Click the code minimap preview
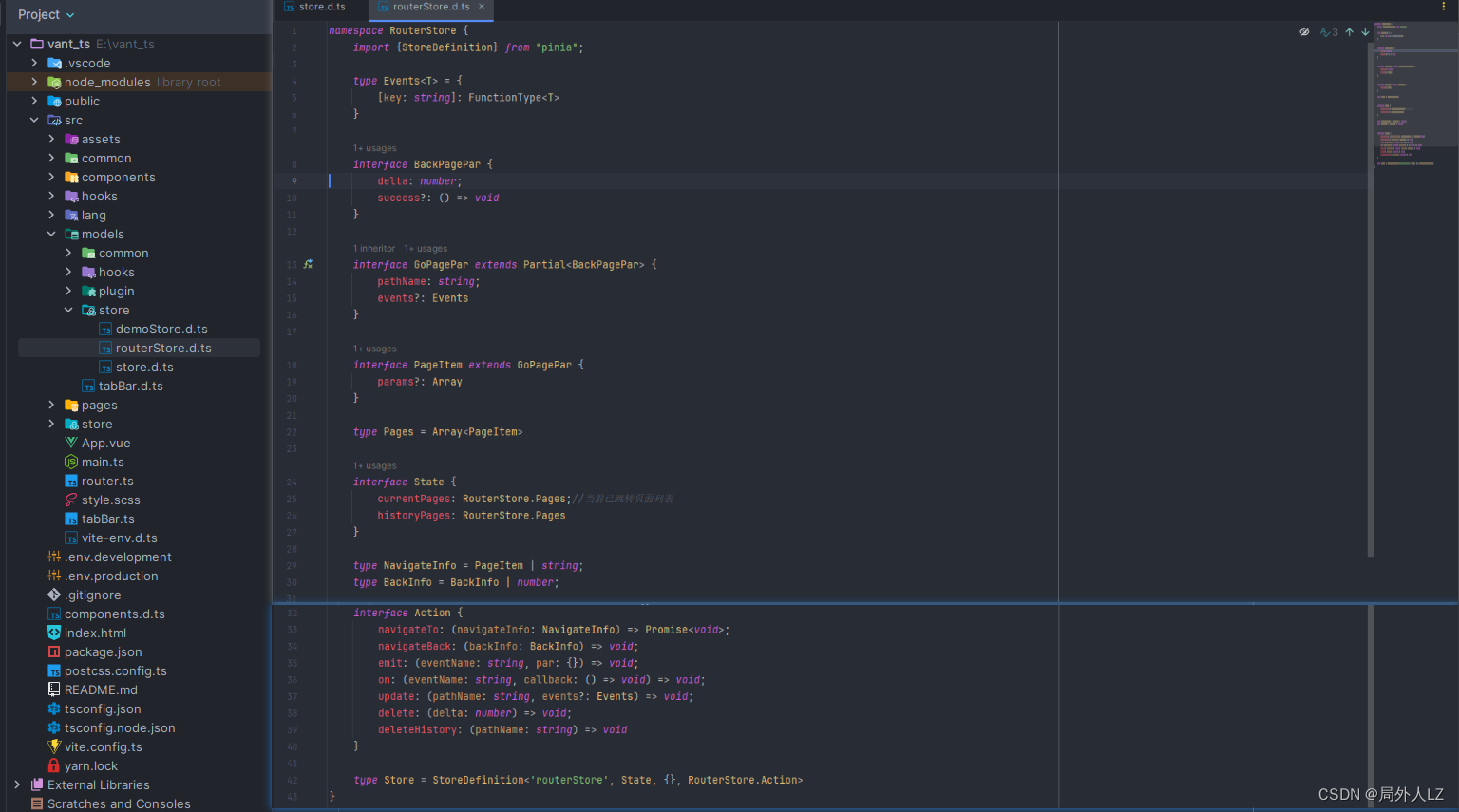1459x812 pixels. (x=1416, y=94)
